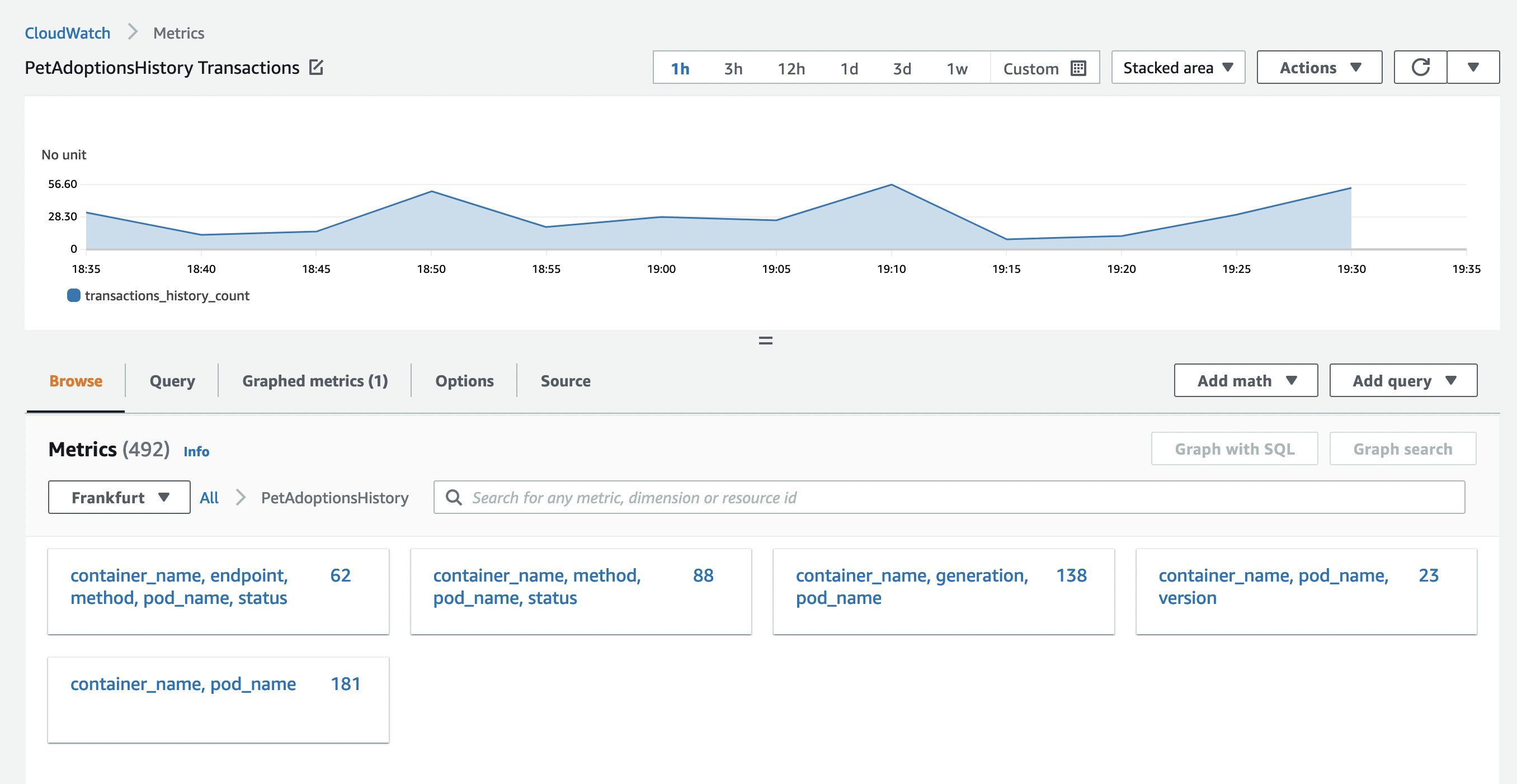Click the pencil icon to rename PetAdoptionsHistory Transactions

317,67
